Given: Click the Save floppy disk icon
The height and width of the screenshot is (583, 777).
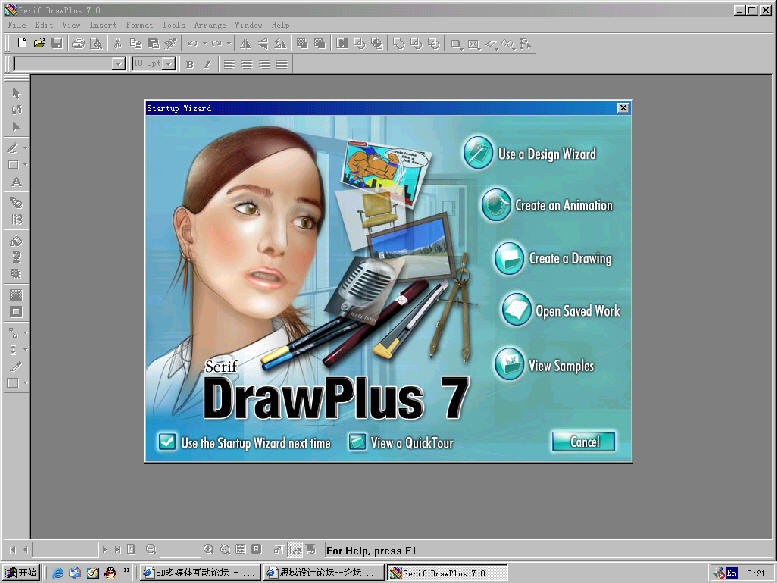Looking at the screenshot, I should point(57,44).
